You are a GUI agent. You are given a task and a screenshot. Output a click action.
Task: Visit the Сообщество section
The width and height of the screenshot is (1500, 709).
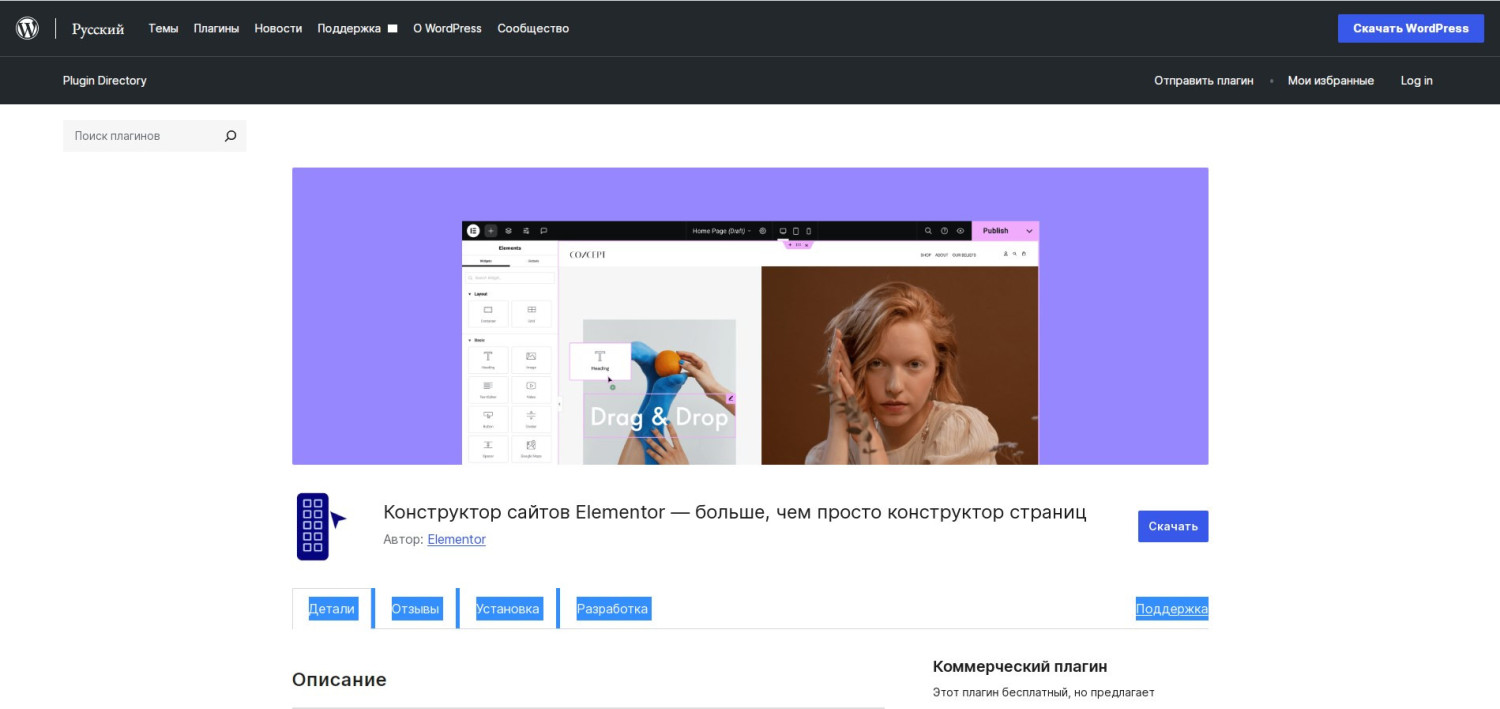click(x=533, y=28)
